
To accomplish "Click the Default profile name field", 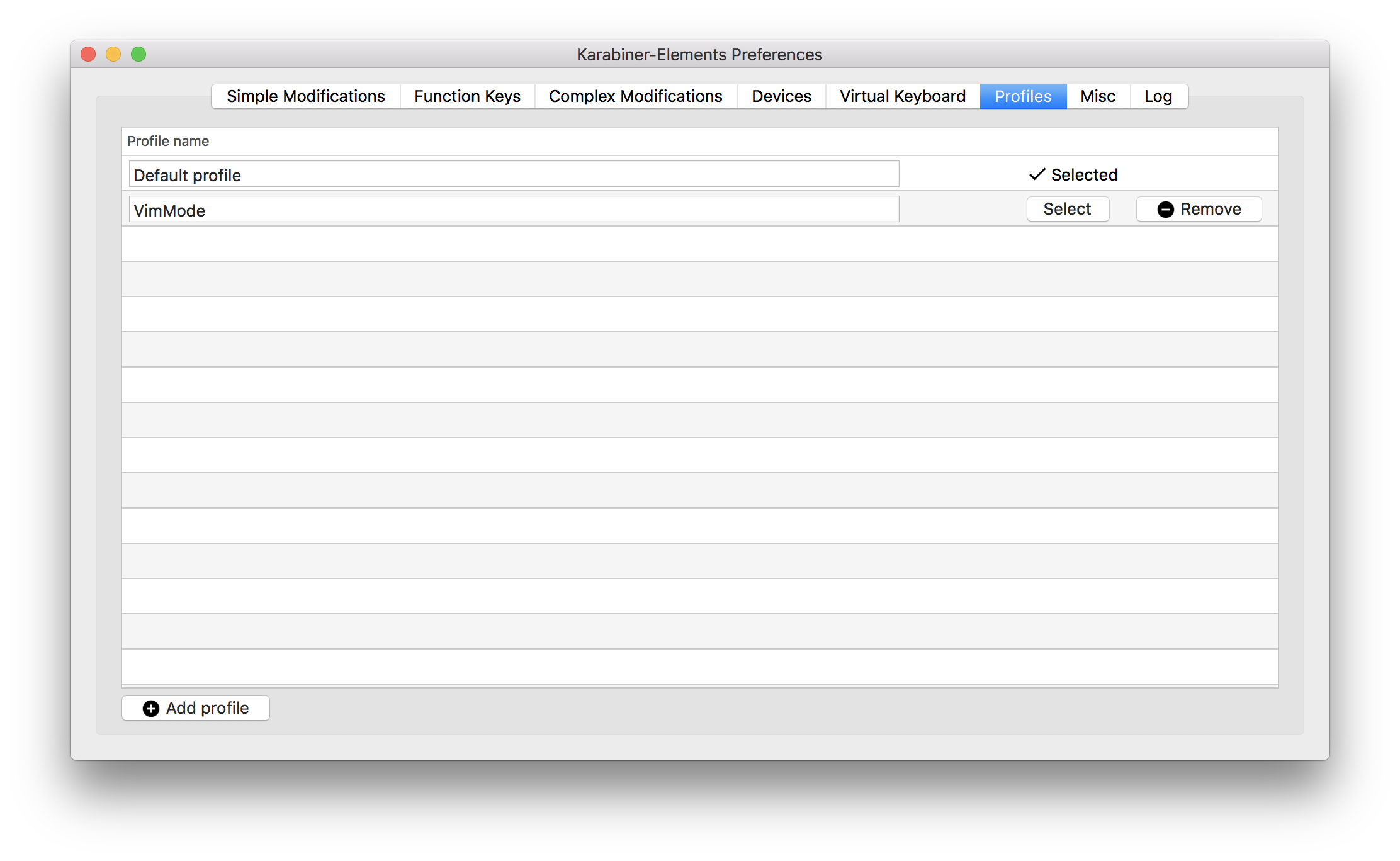I will coord(510,174).
